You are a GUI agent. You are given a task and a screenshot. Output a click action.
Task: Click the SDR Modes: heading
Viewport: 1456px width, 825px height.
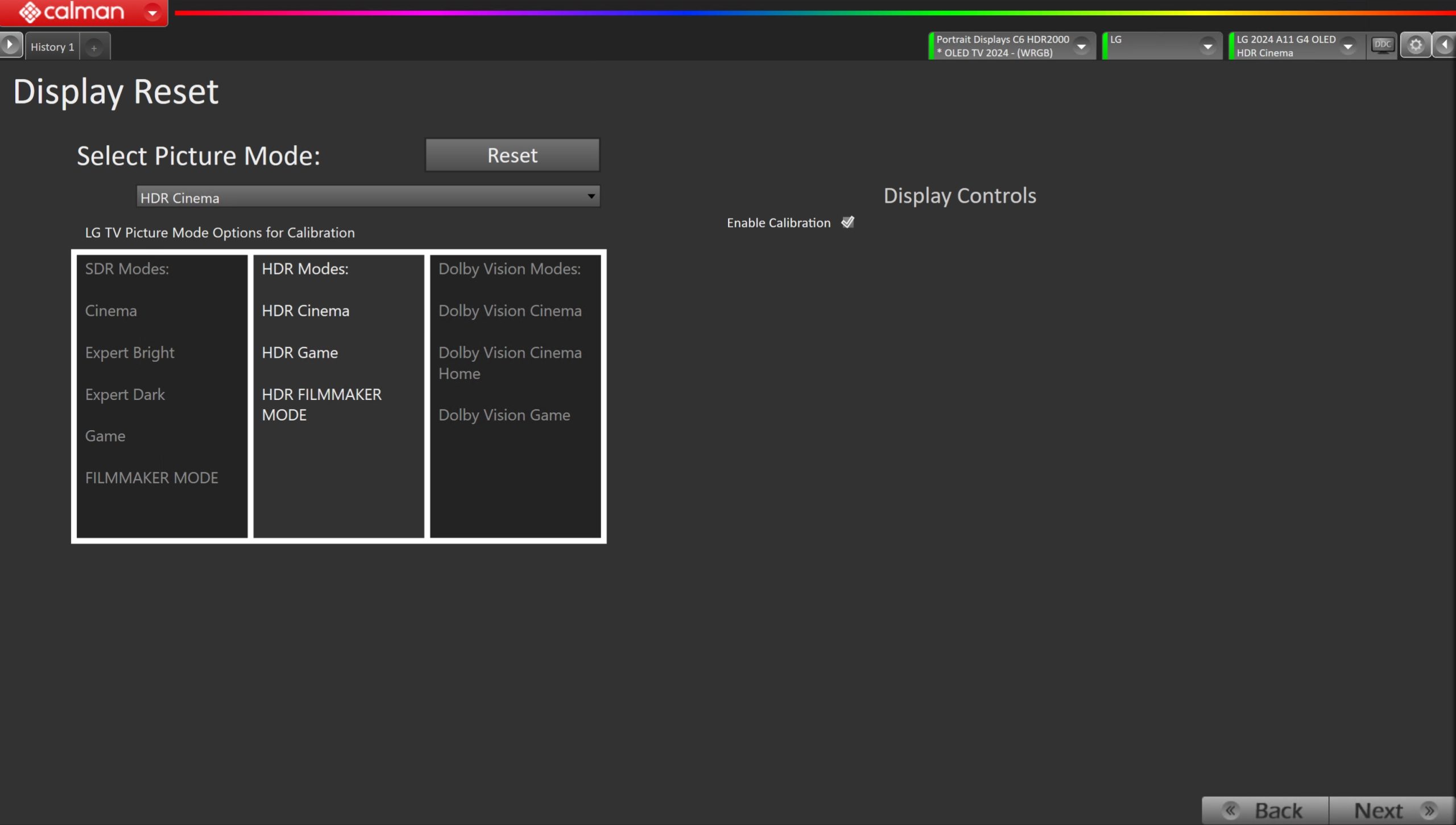click(x=127, y=269)
